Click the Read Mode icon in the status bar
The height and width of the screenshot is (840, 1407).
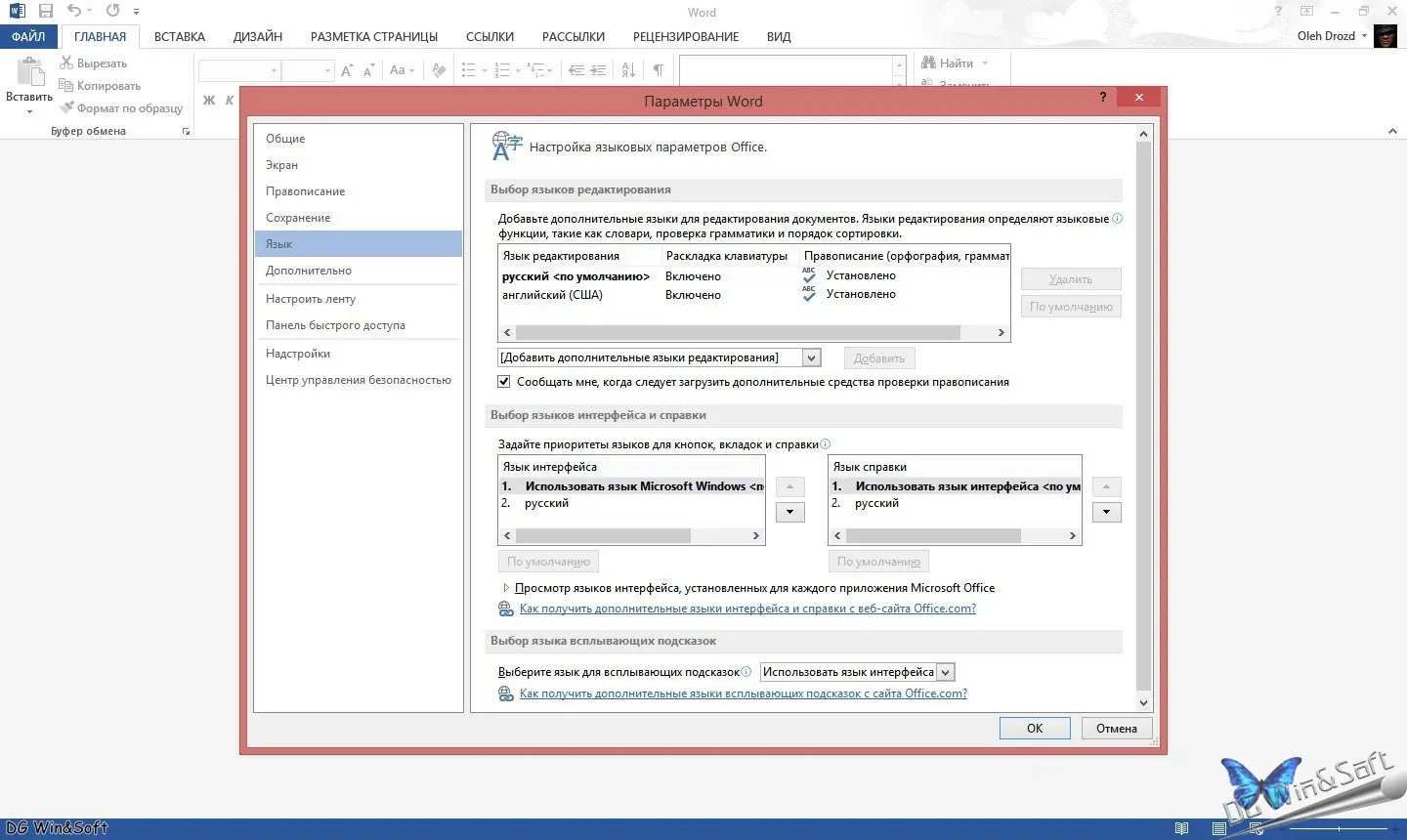pos(1181,828)
